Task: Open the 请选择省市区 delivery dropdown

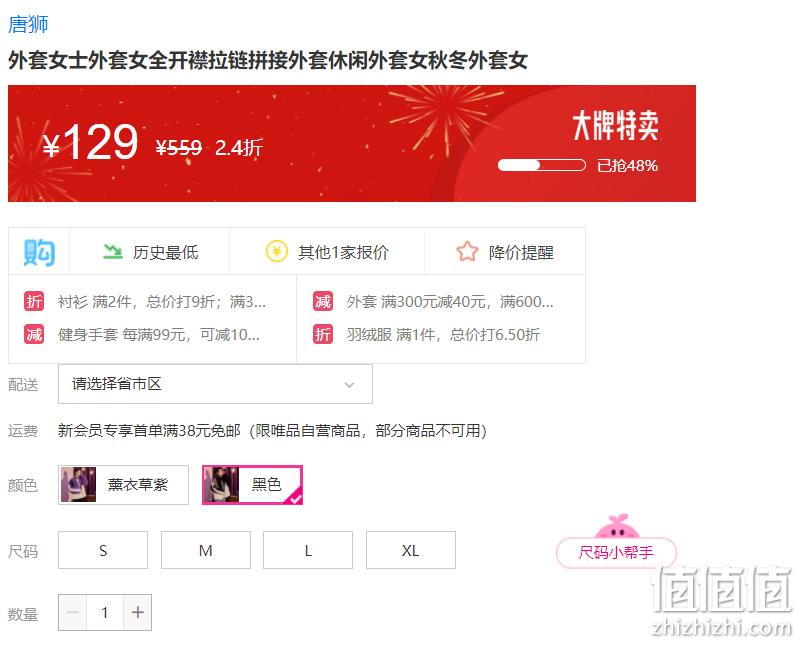Action: (215, 384)
